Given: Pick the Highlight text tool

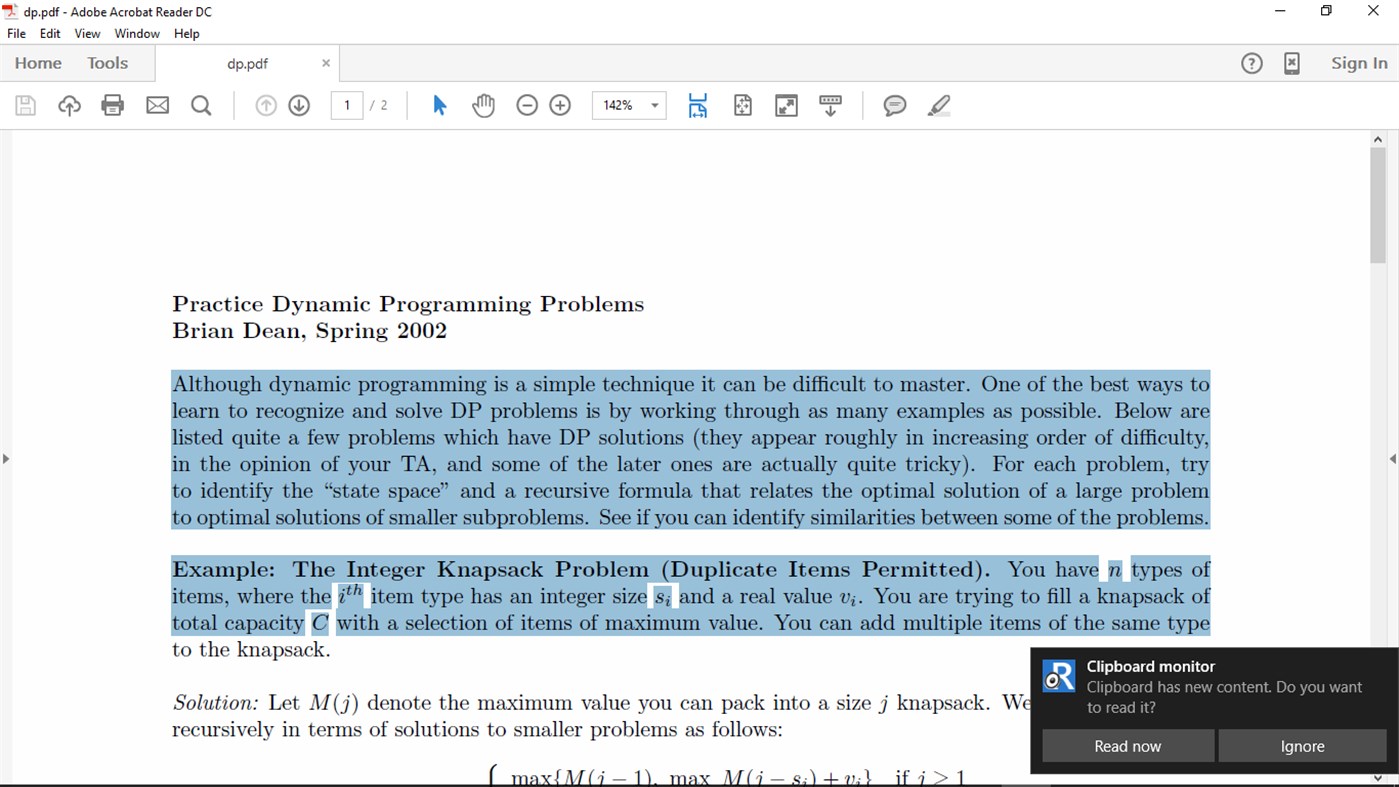Looking at the screenshot, I should [x=937, y=104].
